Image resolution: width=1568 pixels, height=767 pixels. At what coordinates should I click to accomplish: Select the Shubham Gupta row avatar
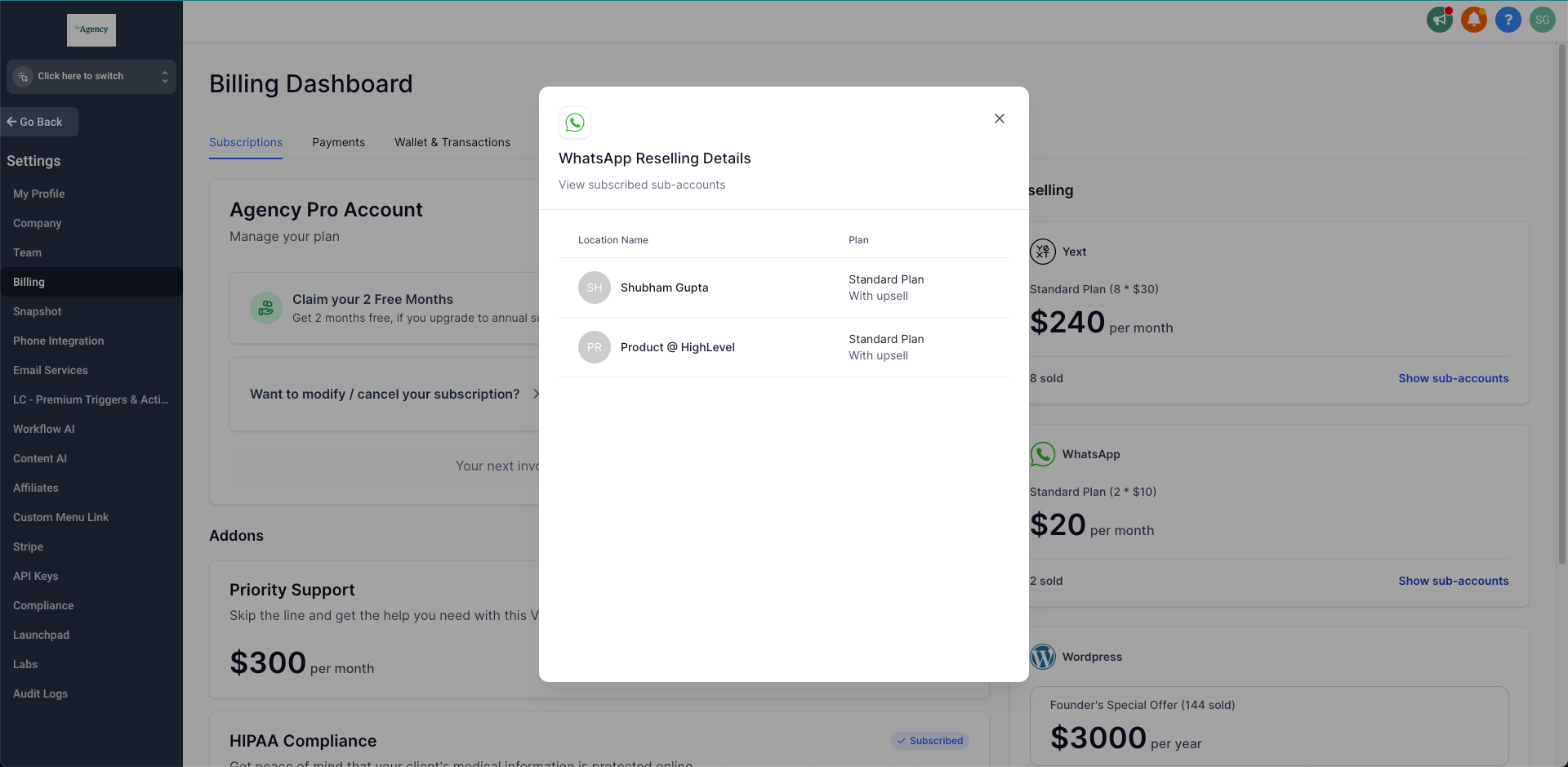pyautogui.click(x=595, y=288)
